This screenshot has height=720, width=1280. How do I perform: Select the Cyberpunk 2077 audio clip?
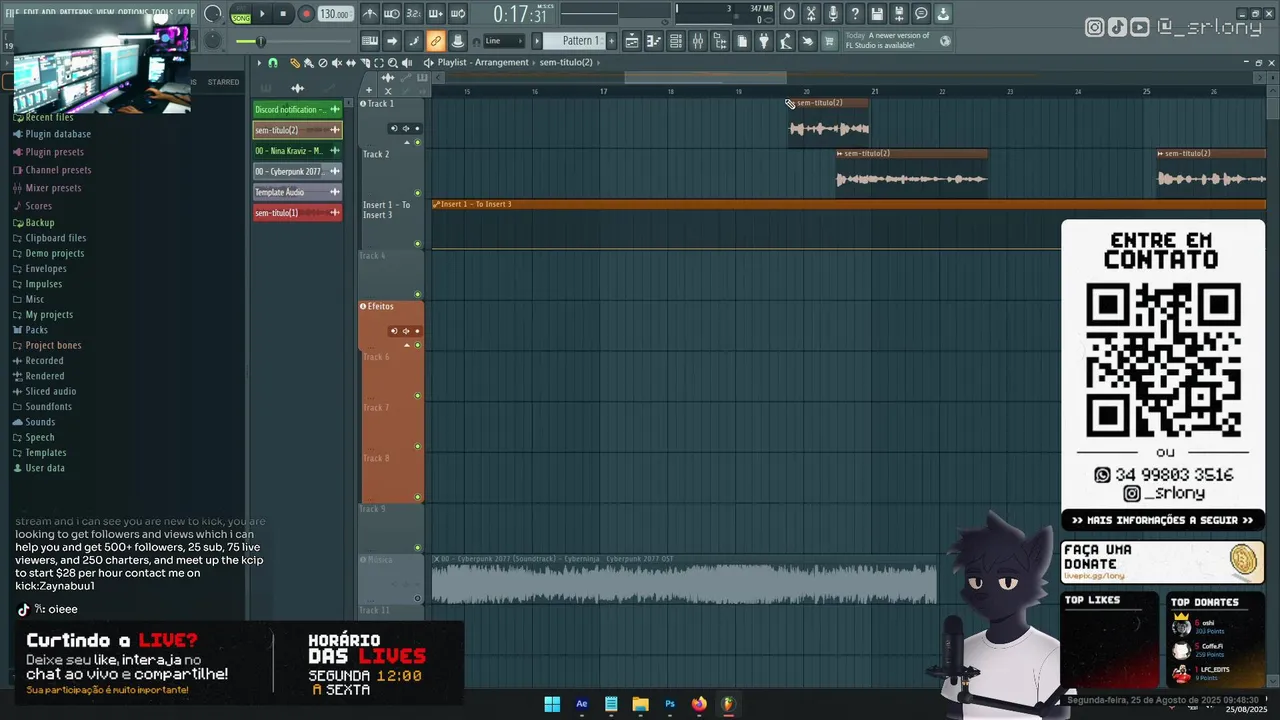684,581
